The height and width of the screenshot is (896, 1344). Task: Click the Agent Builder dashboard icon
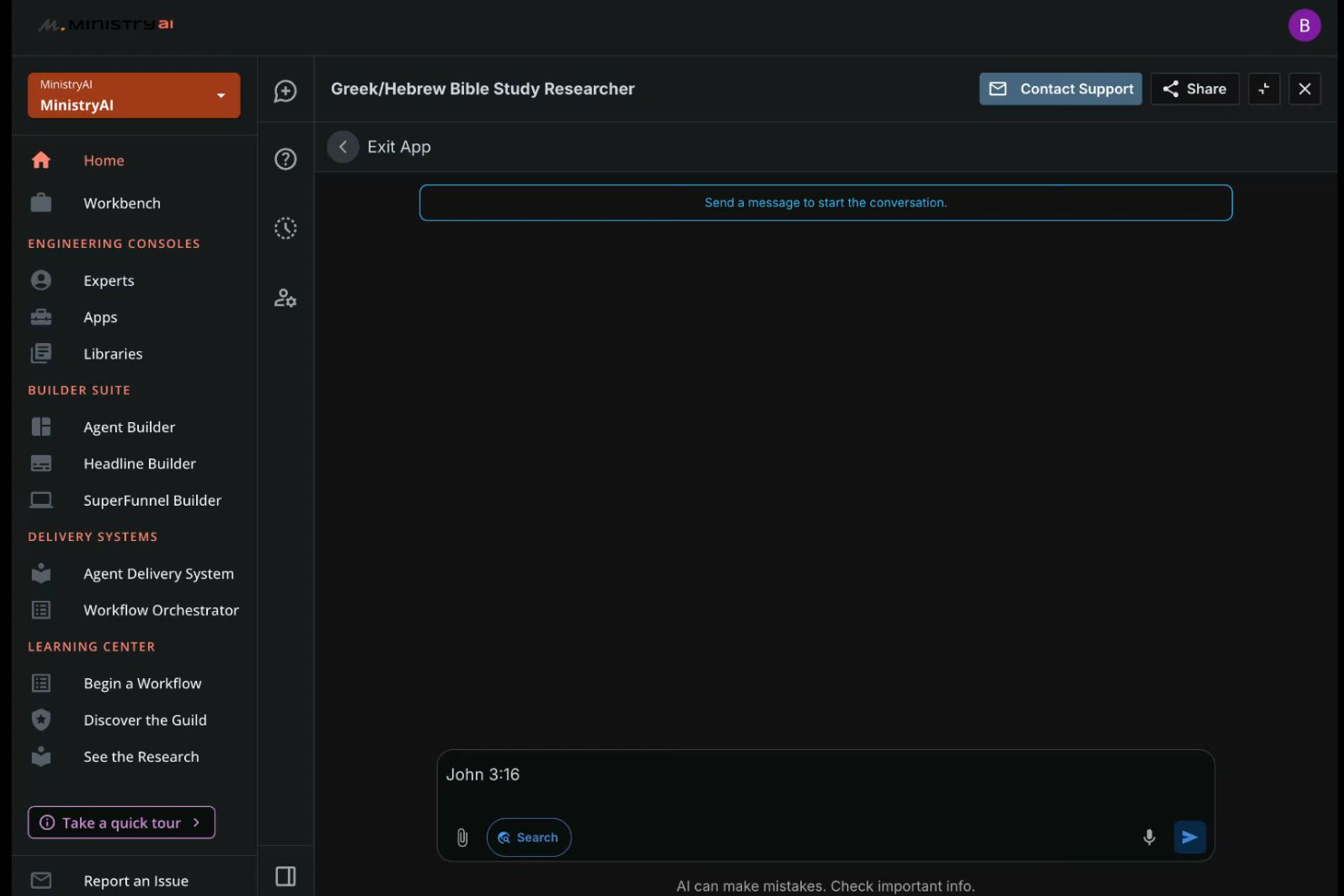click(x=41, y=427)
